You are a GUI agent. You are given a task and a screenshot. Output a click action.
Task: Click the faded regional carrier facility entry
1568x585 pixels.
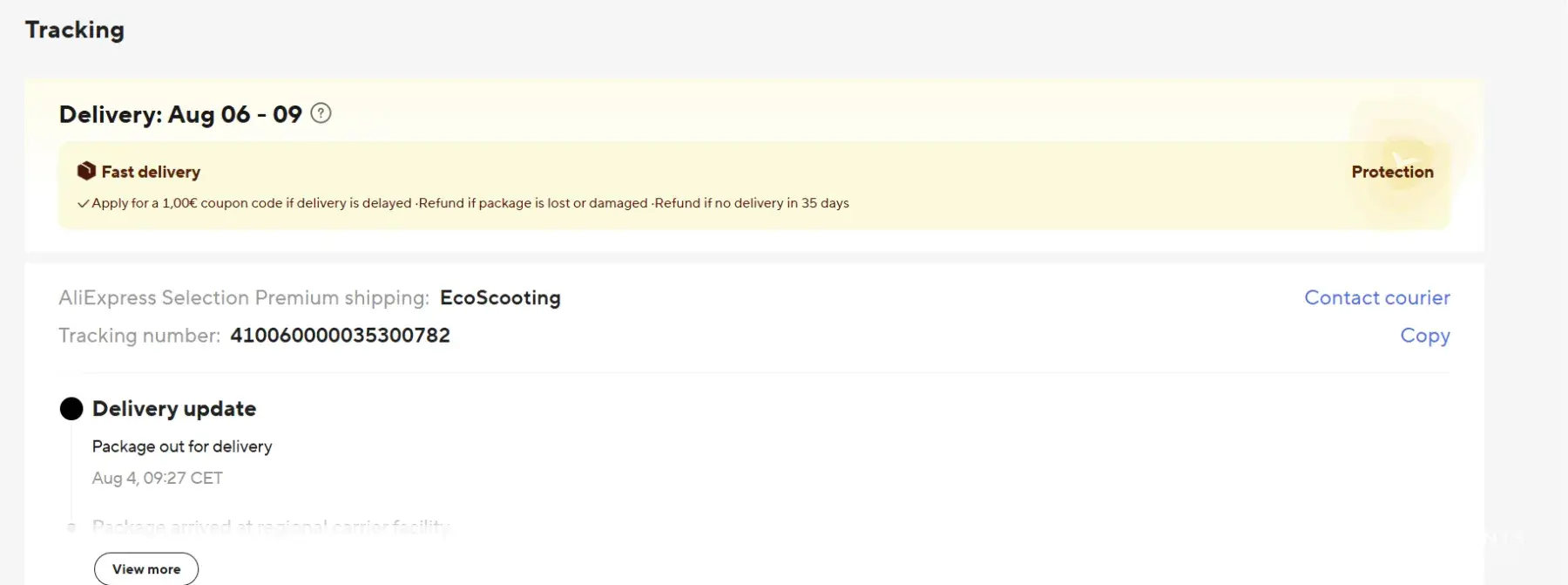pyautogui.click(x=271, y=527)
